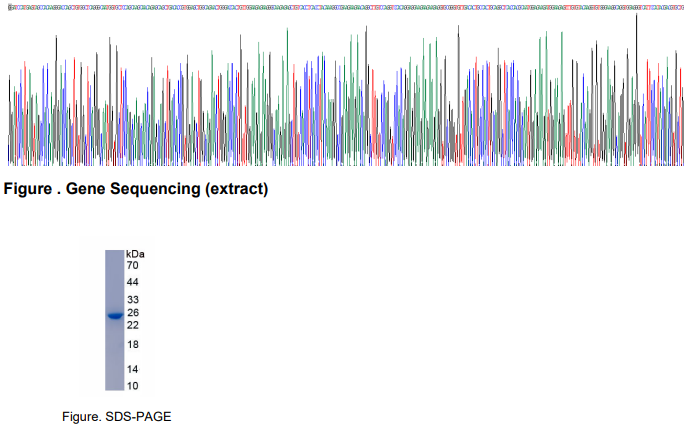The width and height of the screenshot is (694, 430).
Task: Click the dark blue protein band
Action: point(115,316)
